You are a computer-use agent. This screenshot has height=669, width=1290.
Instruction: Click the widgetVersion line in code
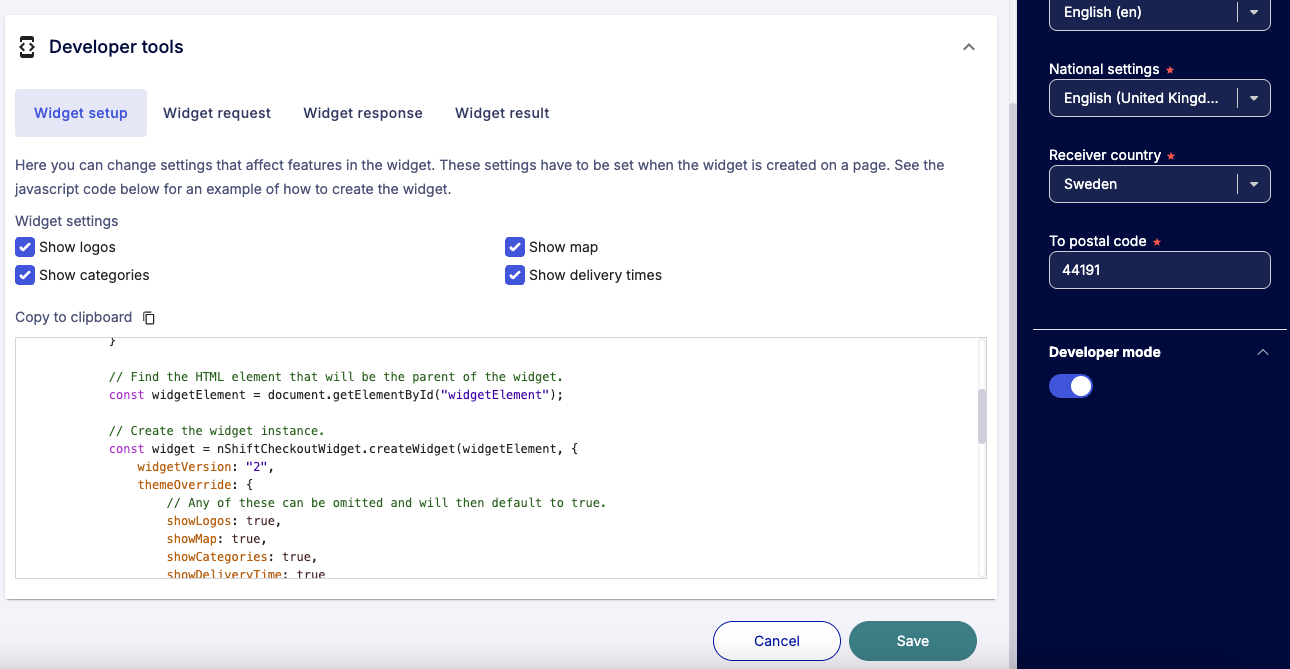[206, 467]
